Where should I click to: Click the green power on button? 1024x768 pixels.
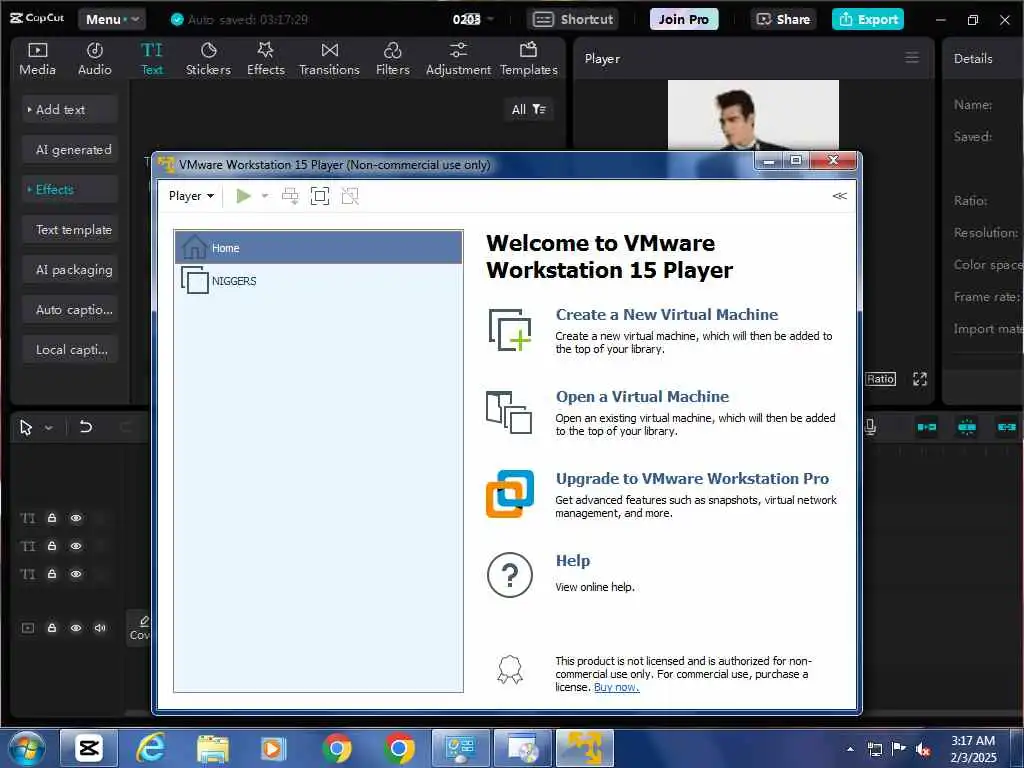(x=244, y=196)
